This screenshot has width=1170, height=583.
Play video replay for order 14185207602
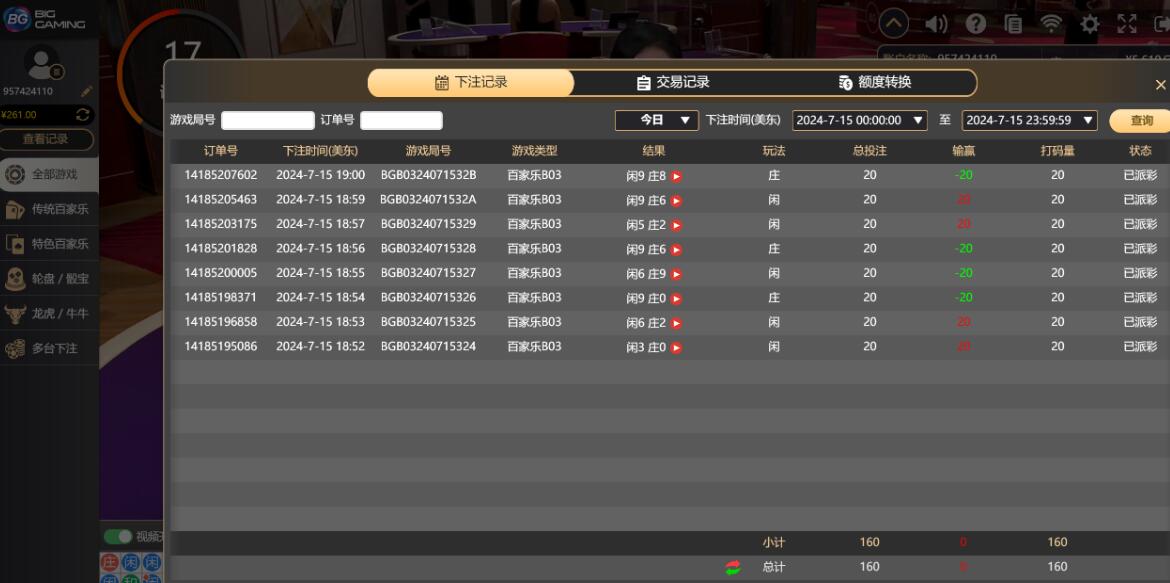[x=676, y=176]
